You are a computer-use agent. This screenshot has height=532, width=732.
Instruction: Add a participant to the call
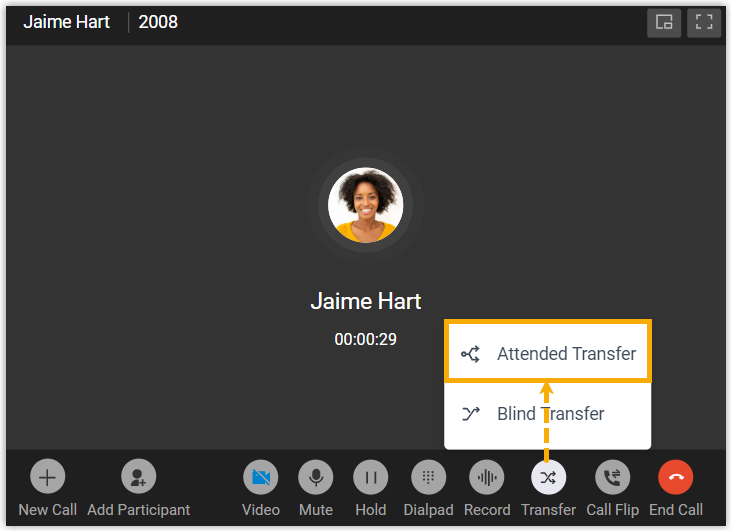point(139,477)
